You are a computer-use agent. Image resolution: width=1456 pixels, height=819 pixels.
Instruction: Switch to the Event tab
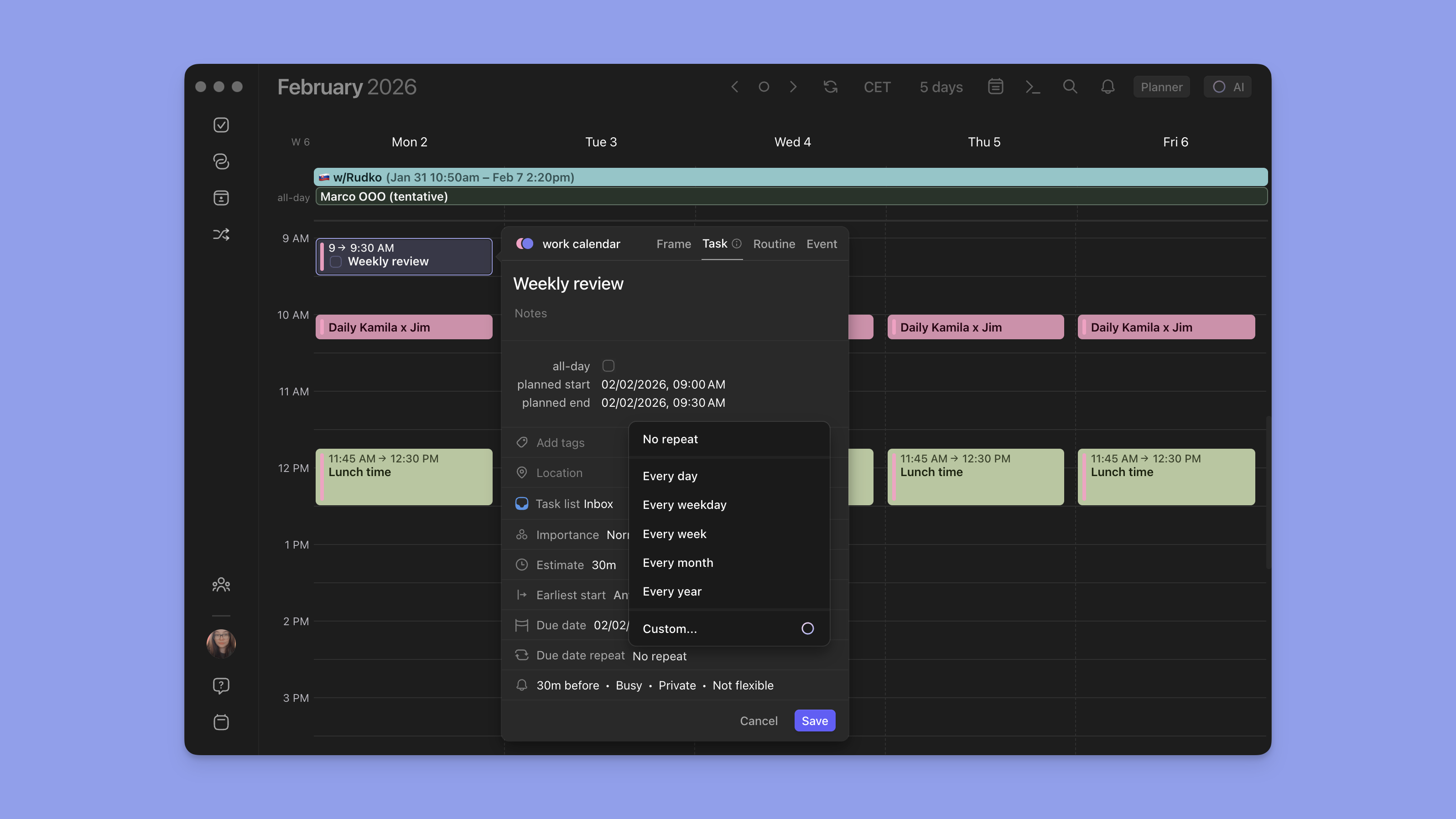click(822, 244)
